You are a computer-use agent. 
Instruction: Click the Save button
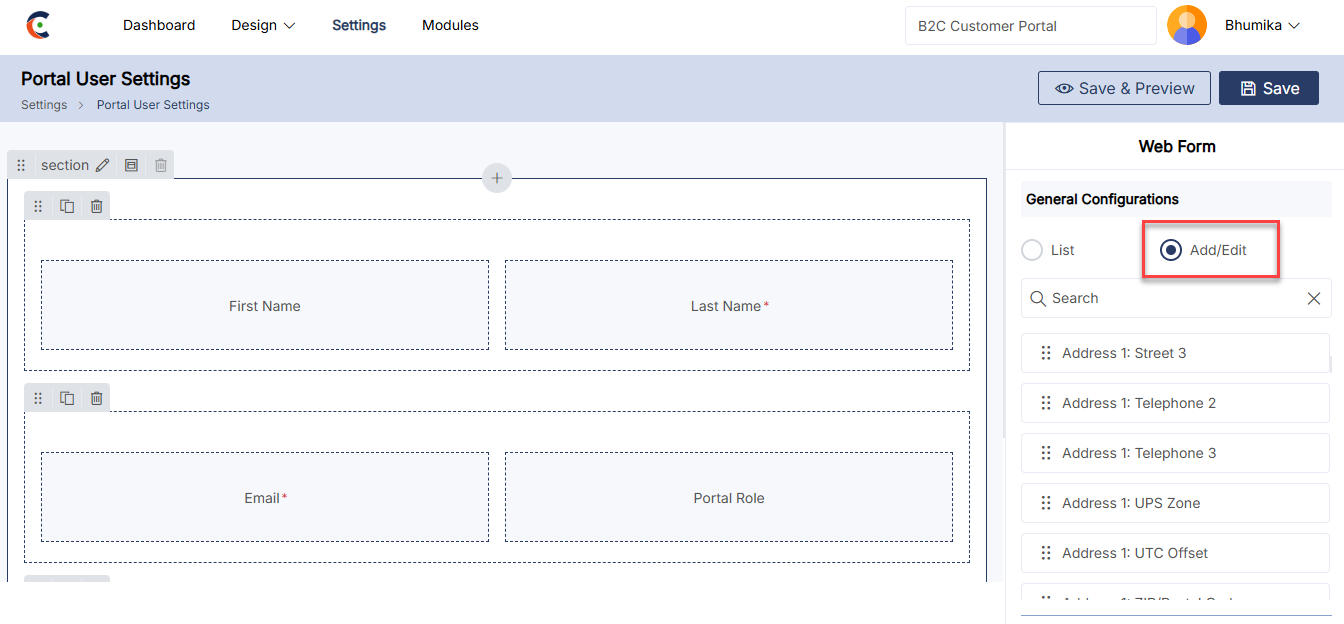coord(1269,88)
